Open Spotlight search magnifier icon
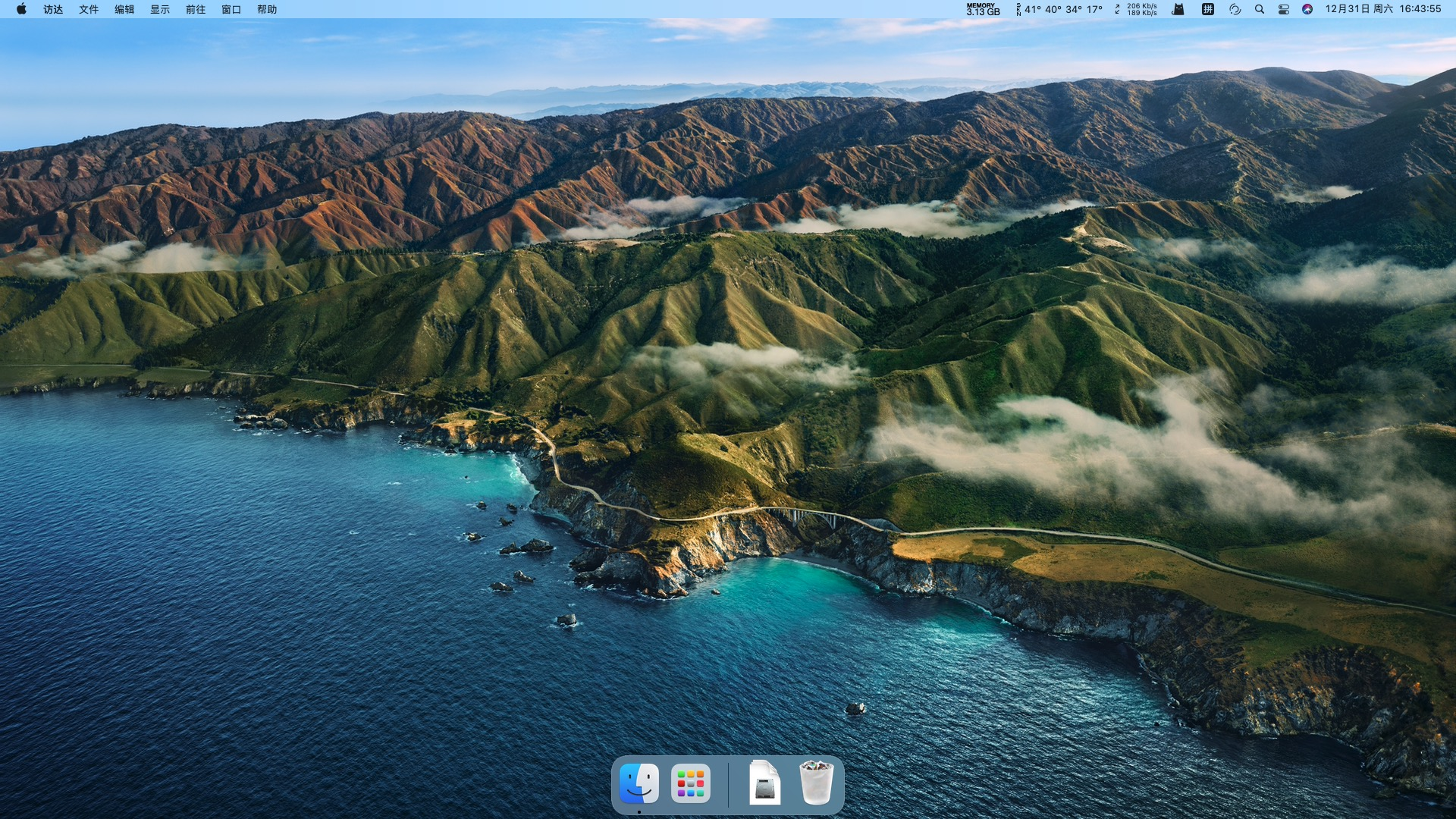This screenshot has width=1456, height=819. click(1260, 9)
